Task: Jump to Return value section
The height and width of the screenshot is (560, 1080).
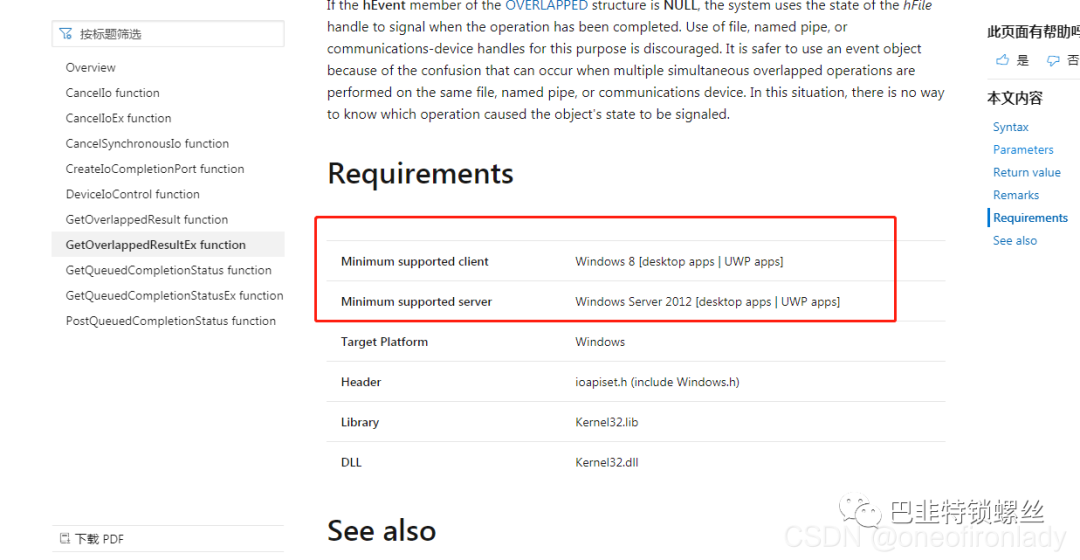Action: pyautogui.click(x=1026, y=172)
